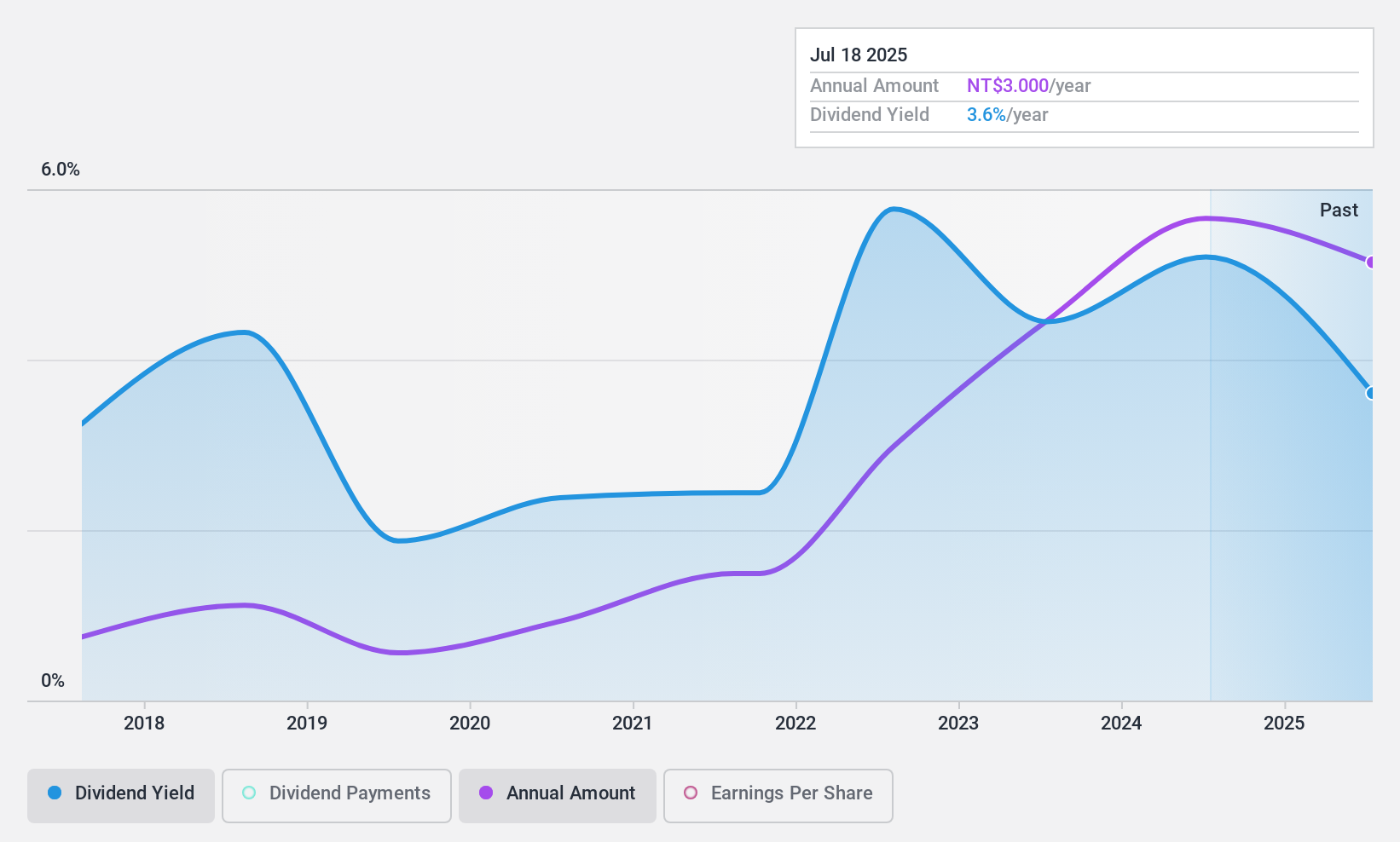Image resolution: width=1400 pixels, height=842 pixels.
Task: Click the 2019 x-axis label
Action: (x=307, y=724)
